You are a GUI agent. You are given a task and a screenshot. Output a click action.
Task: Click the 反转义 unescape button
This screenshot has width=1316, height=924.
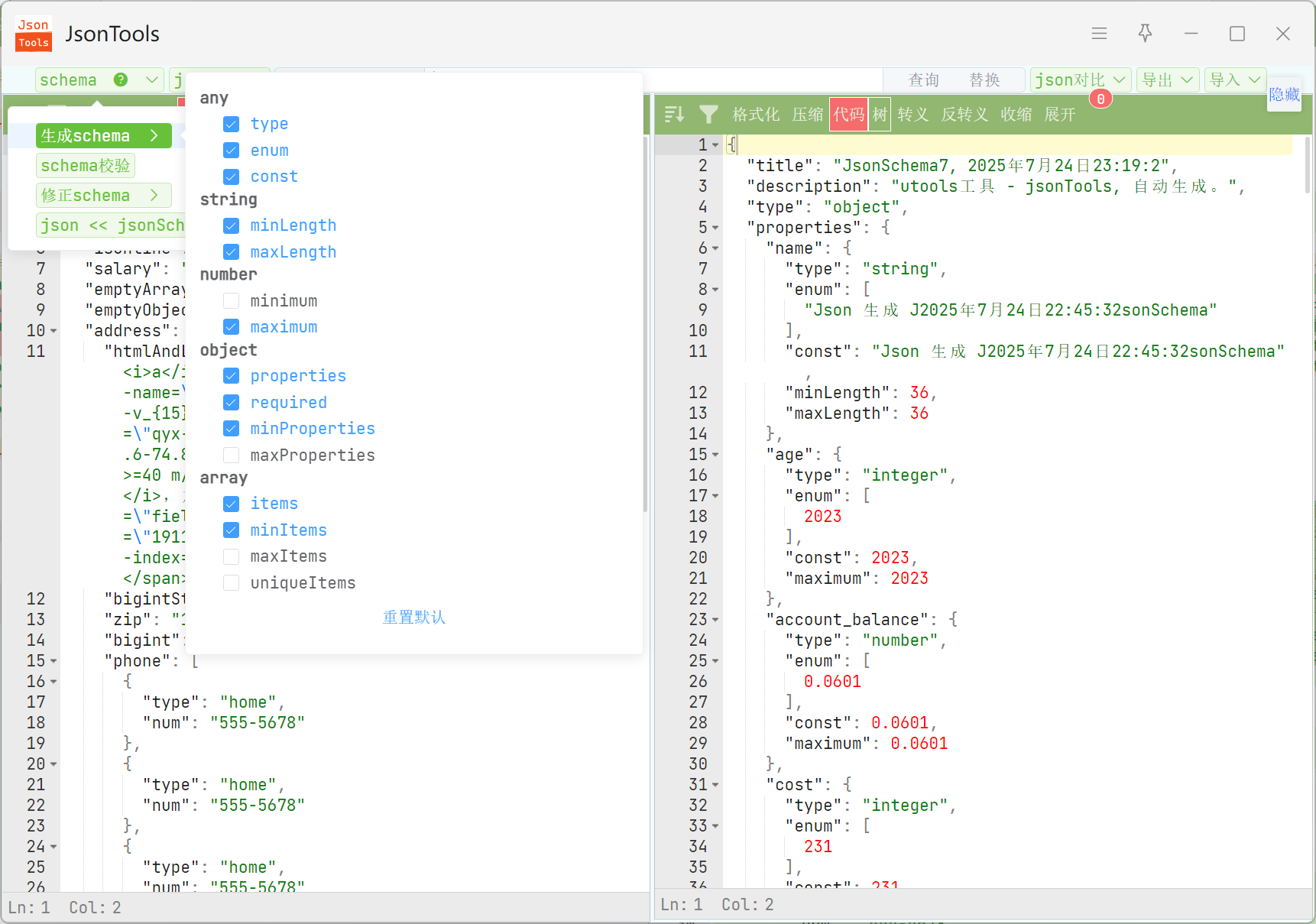pyautogui.click(x=964, y=115)
